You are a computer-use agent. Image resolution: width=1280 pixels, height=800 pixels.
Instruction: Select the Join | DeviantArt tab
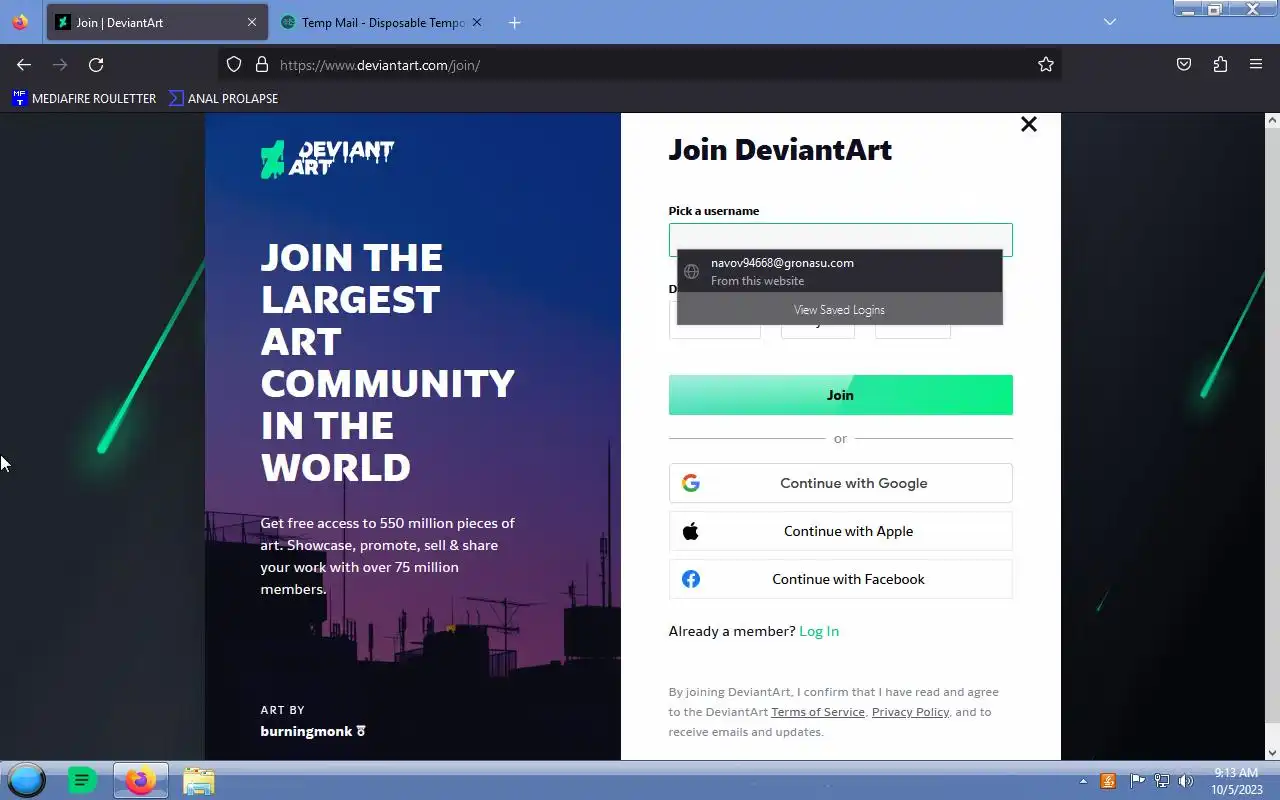(157, 22)
